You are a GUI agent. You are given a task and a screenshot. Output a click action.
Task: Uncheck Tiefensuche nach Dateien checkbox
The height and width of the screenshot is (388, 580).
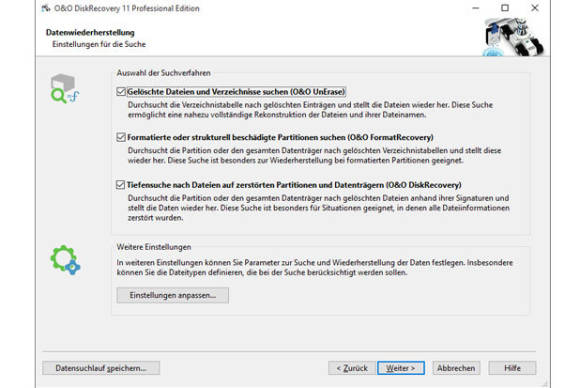(x=121, y=185)
